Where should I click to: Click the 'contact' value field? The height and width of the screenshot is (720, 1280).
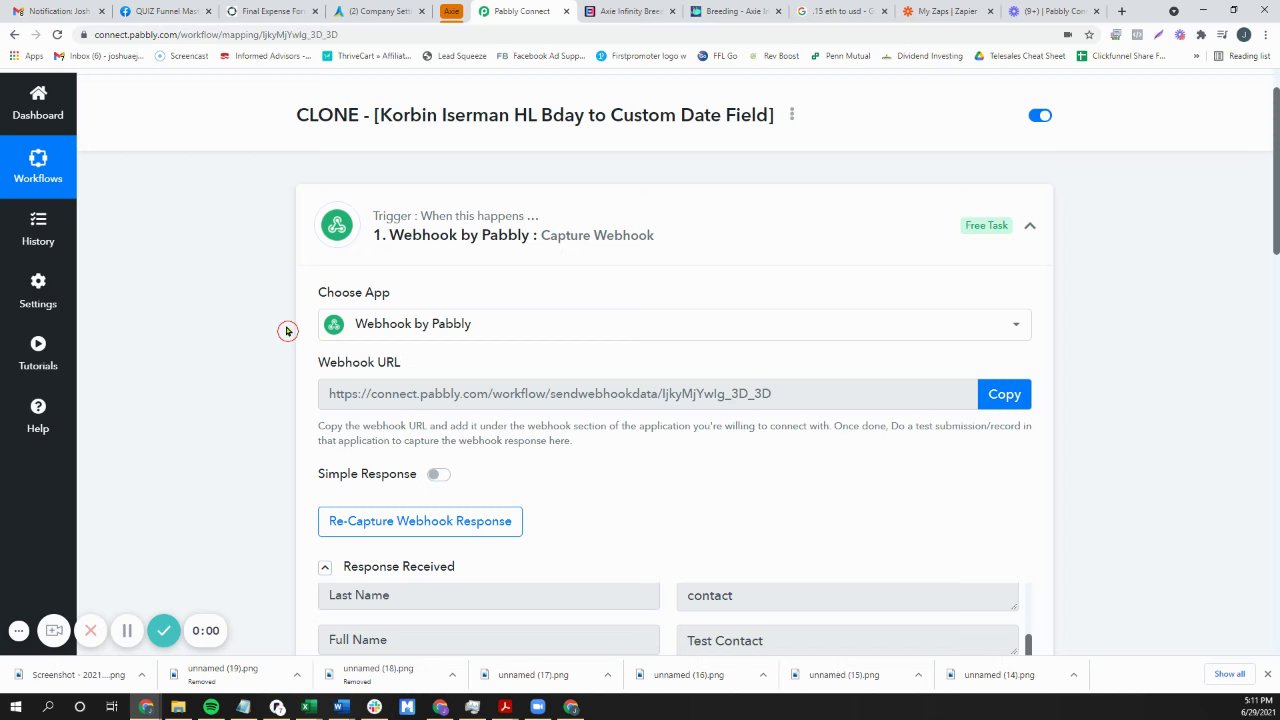coord(847,595)
